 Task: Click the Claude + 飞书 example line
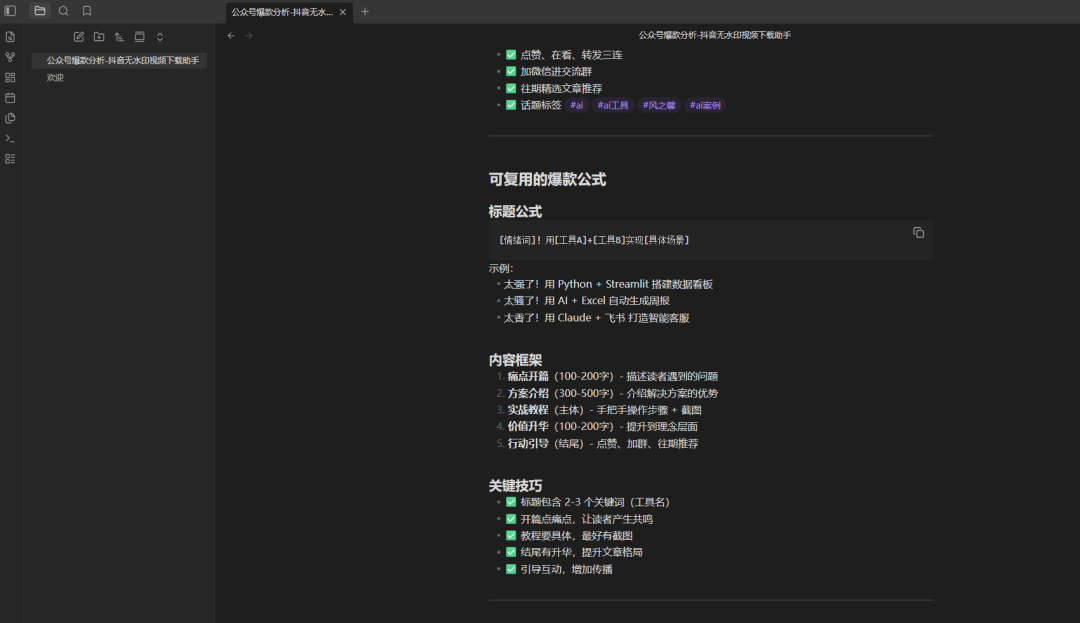pos(596,318)
